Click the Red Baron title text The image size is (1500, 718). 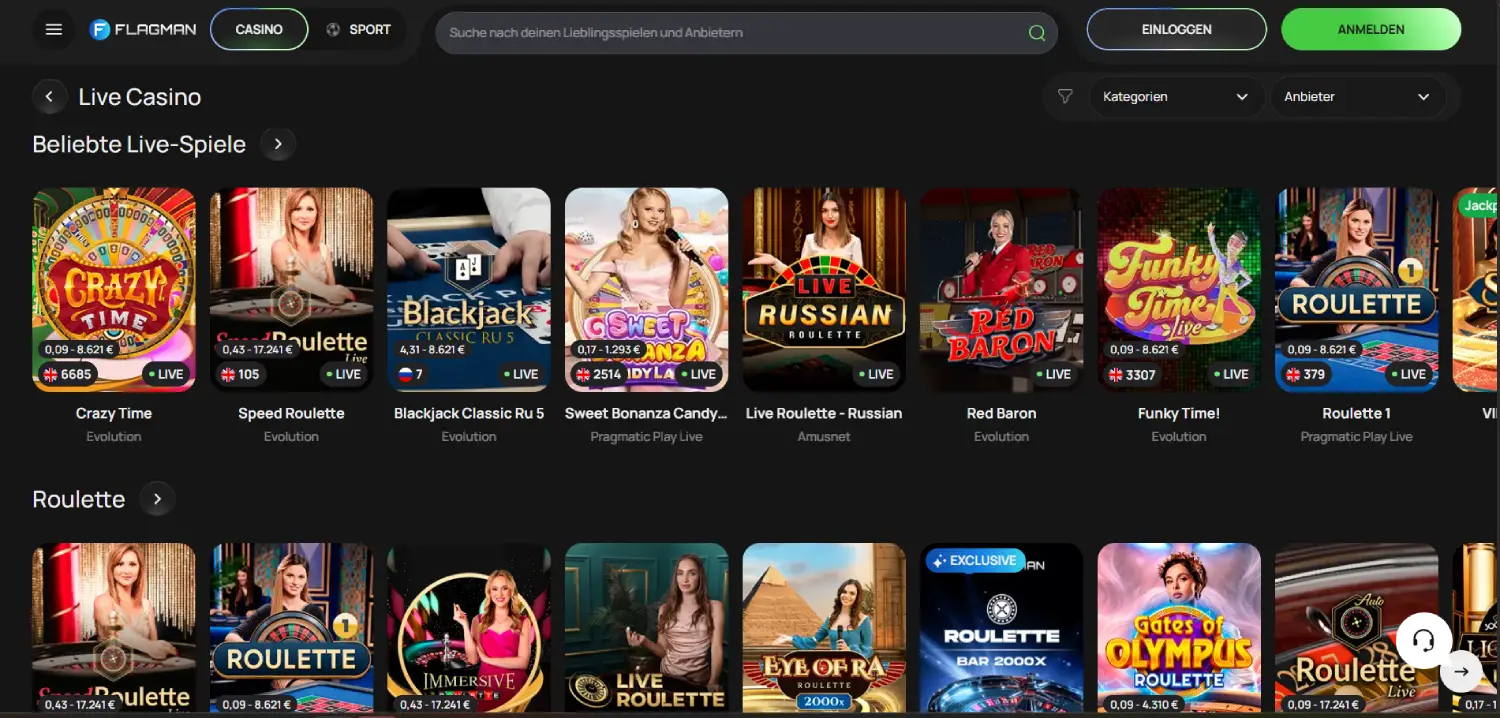1001,413
